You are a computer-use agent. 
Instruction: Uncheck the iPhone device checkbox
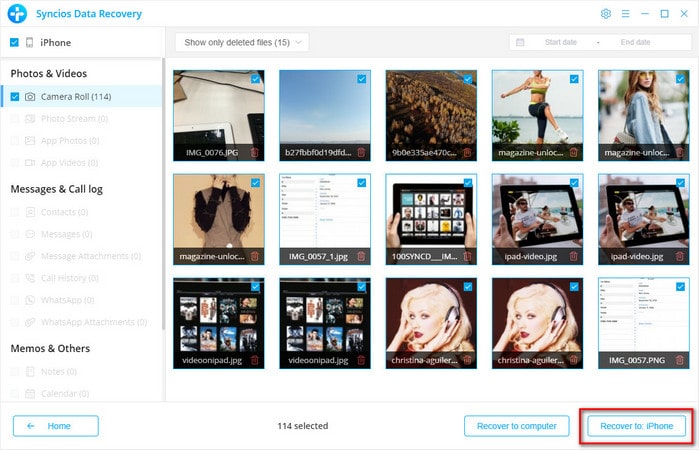coord(14,43)
